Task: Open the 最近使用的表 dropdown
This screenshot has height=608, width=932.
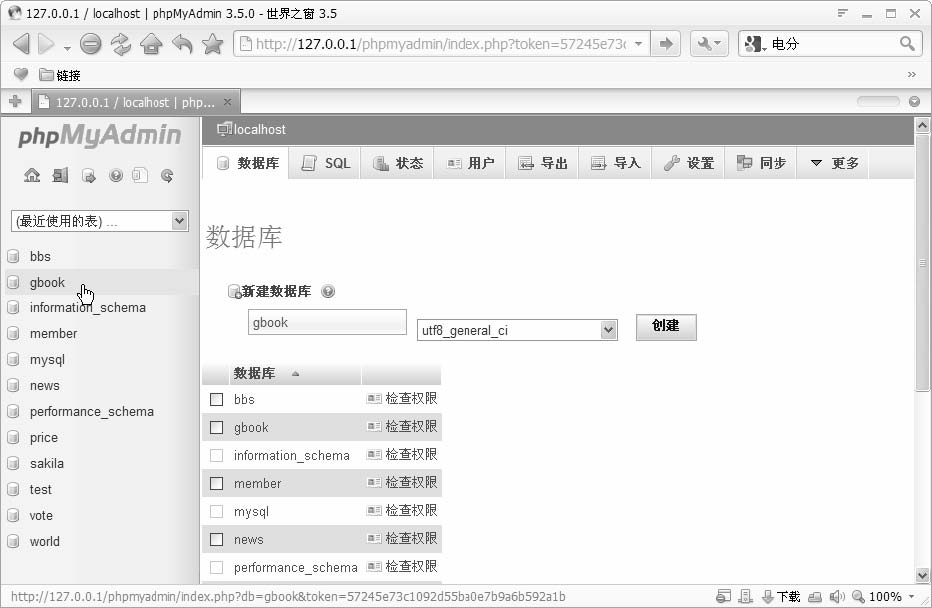Action: point(99,222)
